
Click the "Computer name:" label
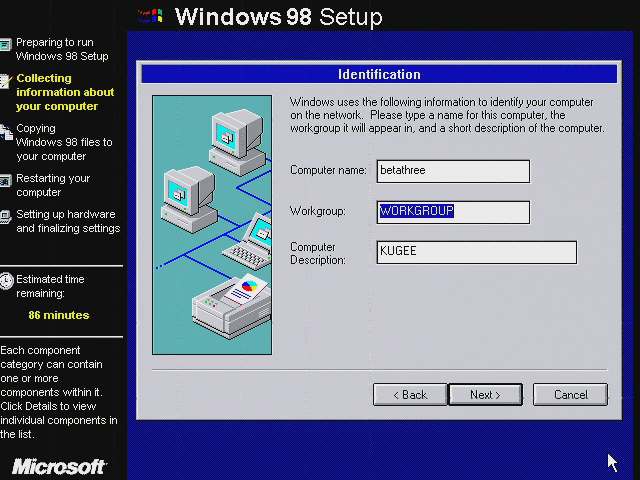[x=328, y=170]
